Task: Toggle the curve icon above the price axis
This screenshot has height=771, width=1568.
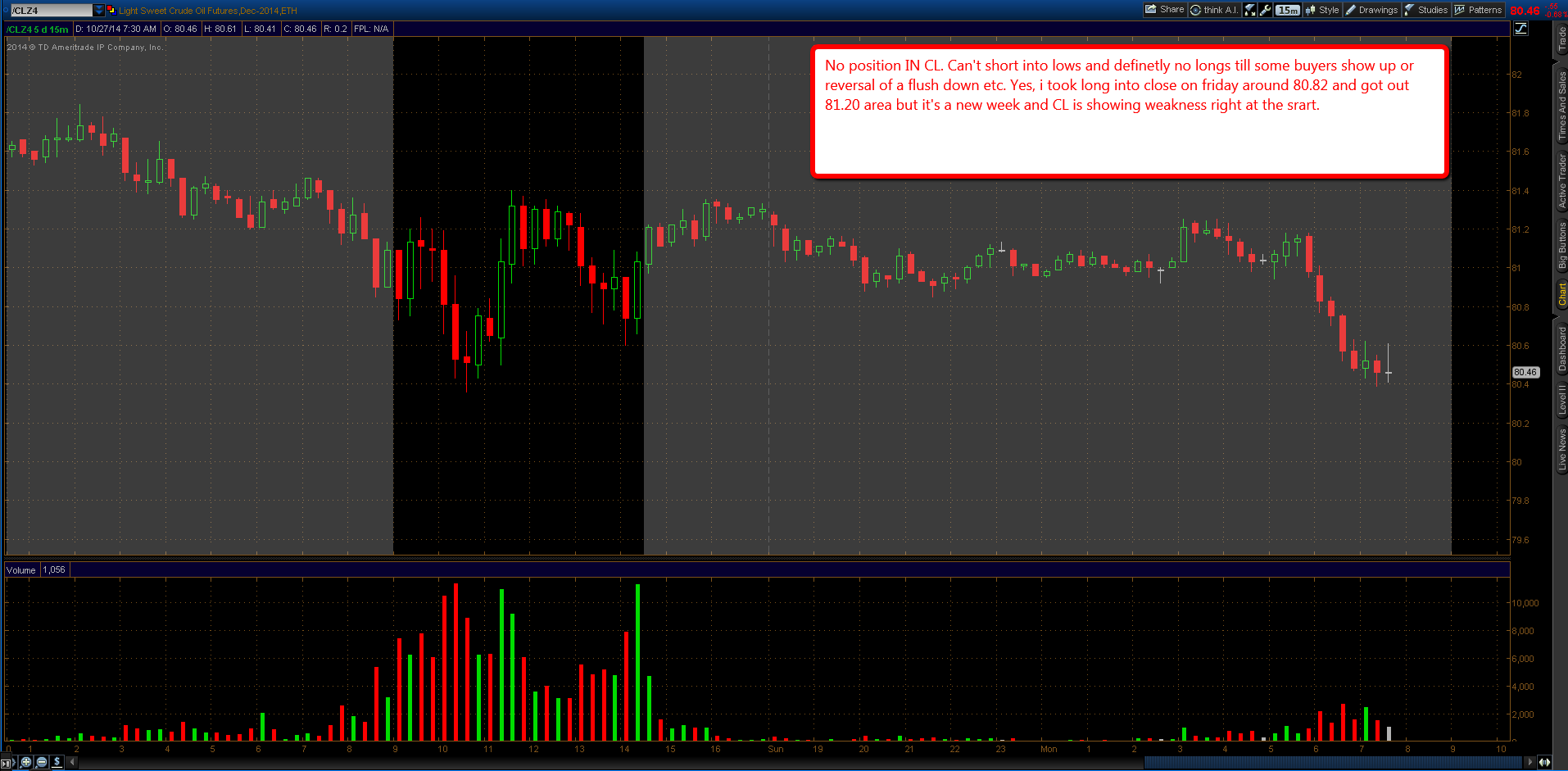Action: pyautogui.click(x=1520, y=29)
